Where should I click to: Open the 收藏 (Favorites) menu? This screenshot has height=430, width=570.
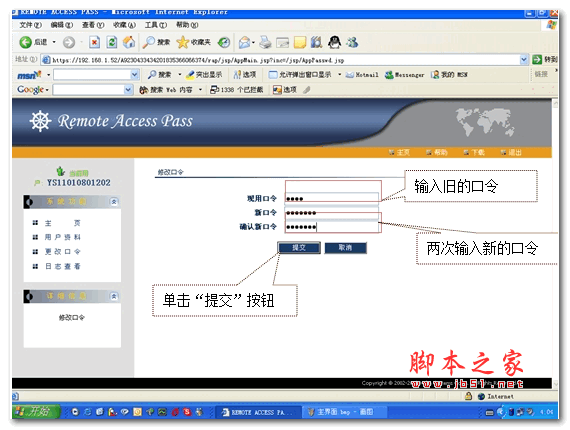(x=124, y=25)
